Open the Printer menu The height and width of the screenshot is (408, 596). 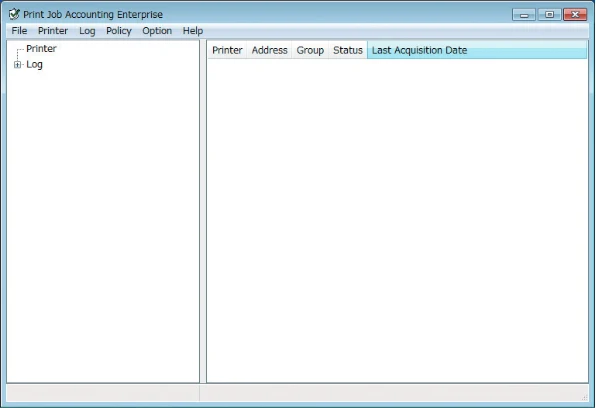click(x=53, y=31)
